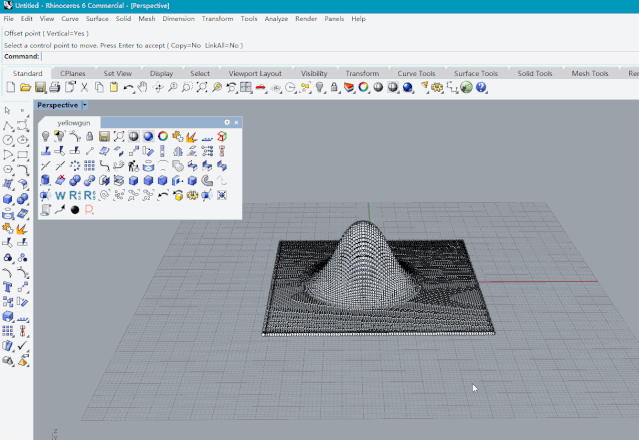639x440 pixels.
Task: Click the blue cylinder icon in the yellowgun panel
Action: tap(46, 180)
